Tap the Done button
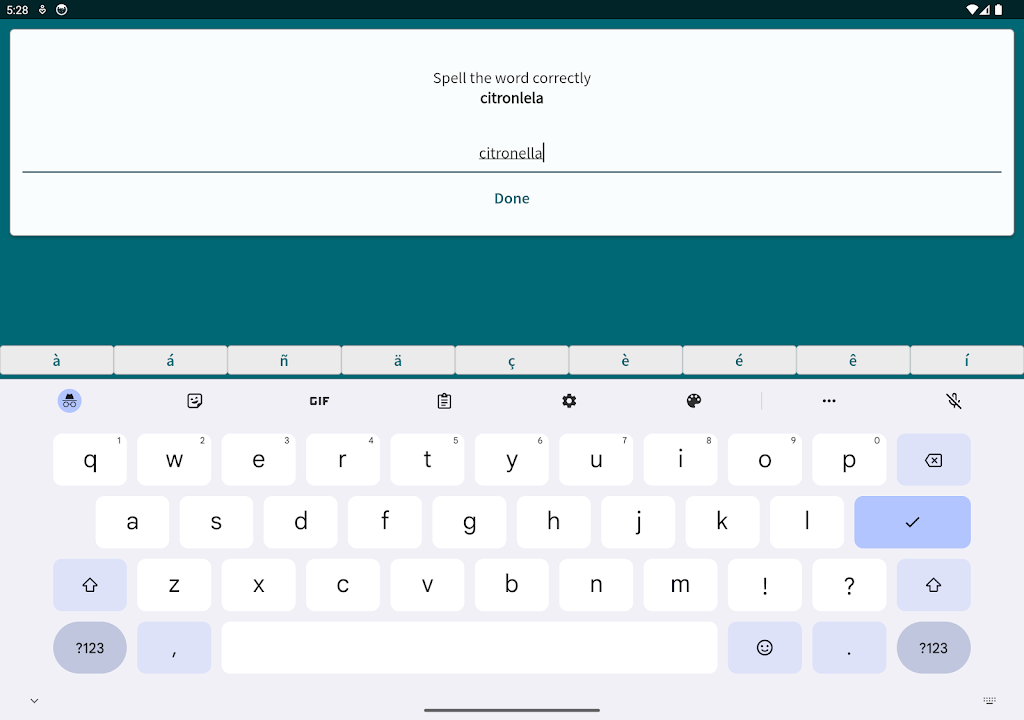This screenshot has height=720, width=1024. click(512, 198)
